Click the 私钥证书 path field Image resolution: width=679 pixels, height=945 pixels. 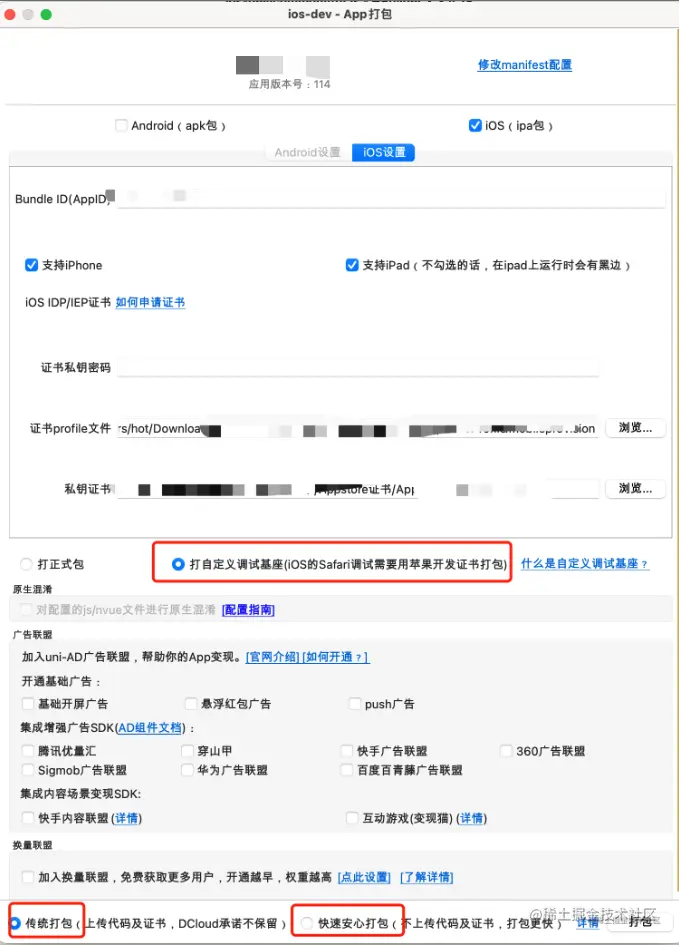358,489
